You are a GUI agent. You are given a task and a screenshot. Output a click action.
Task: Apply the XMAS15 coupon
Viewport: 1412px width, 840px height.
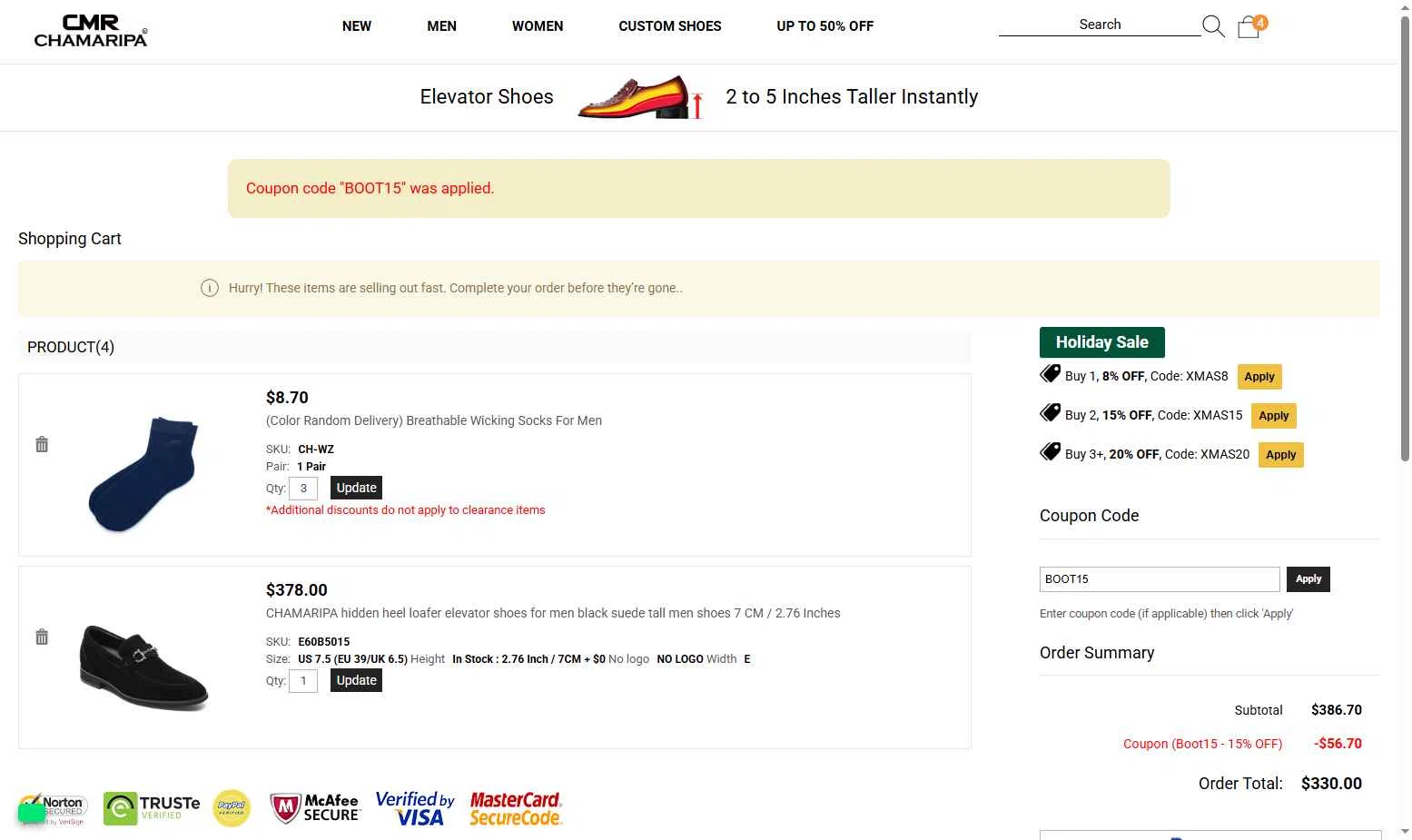click(1274, 416)
